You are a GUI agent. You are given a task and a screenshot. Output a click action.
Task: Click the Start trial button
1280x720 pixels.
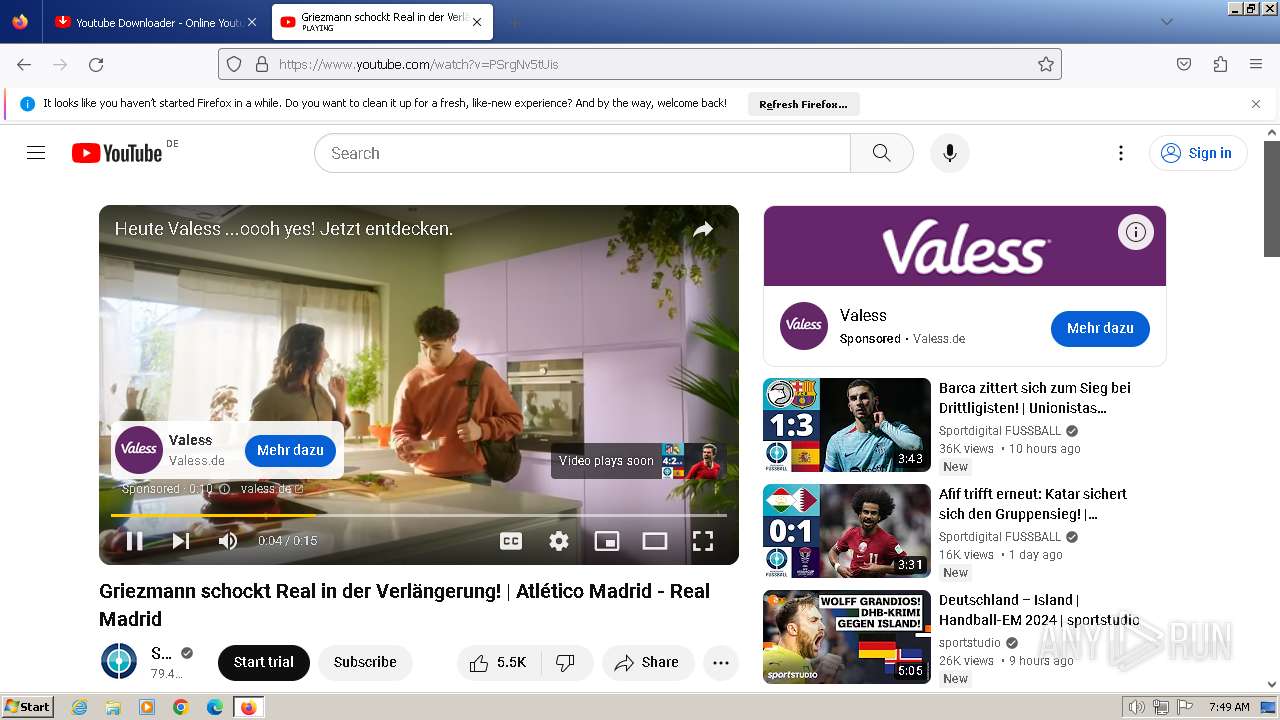[x=264, y=662]
